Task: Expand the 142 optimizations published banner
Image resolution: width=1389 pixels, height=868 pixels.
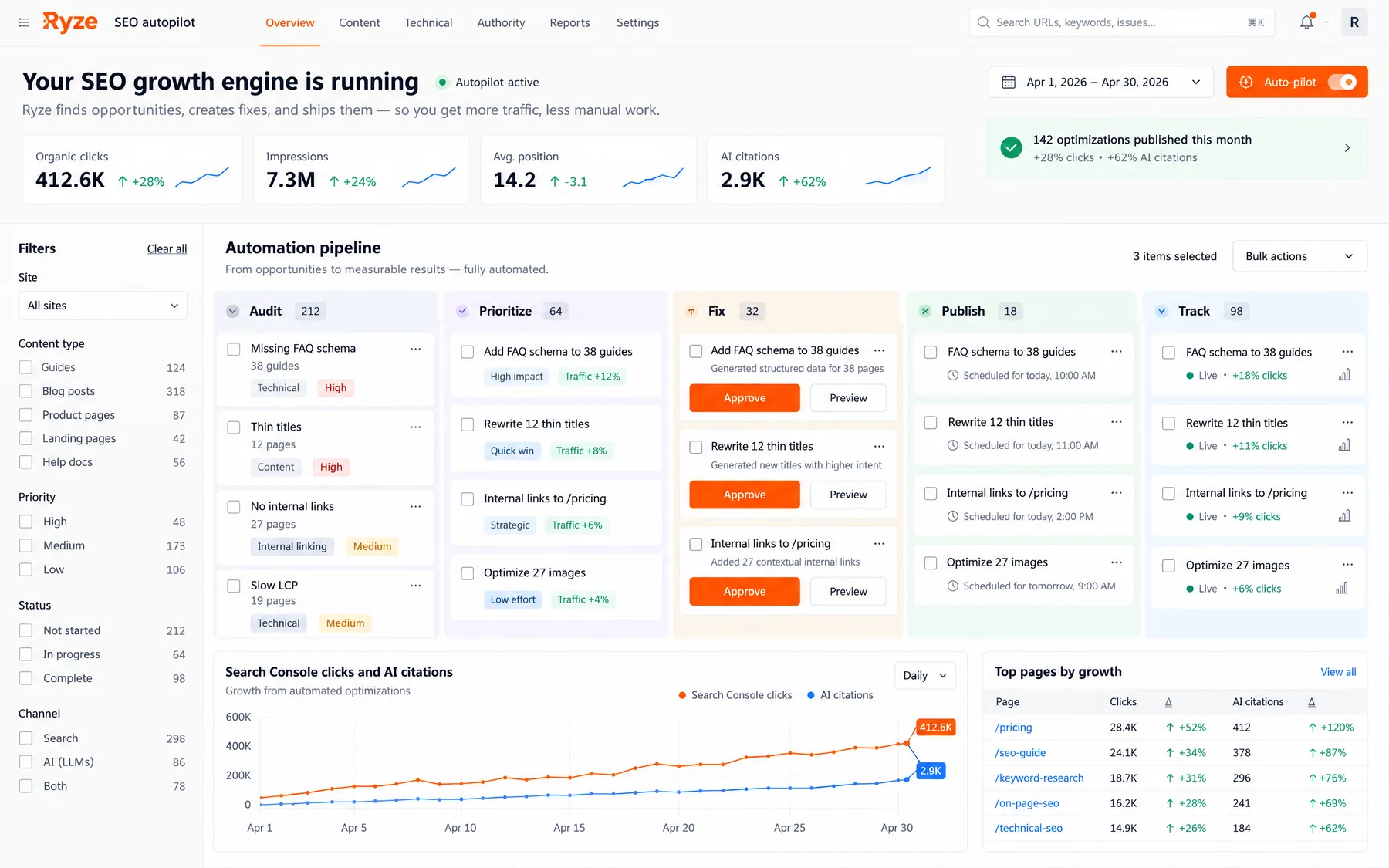Action: pyautogui.click(x=1177, y=148)
